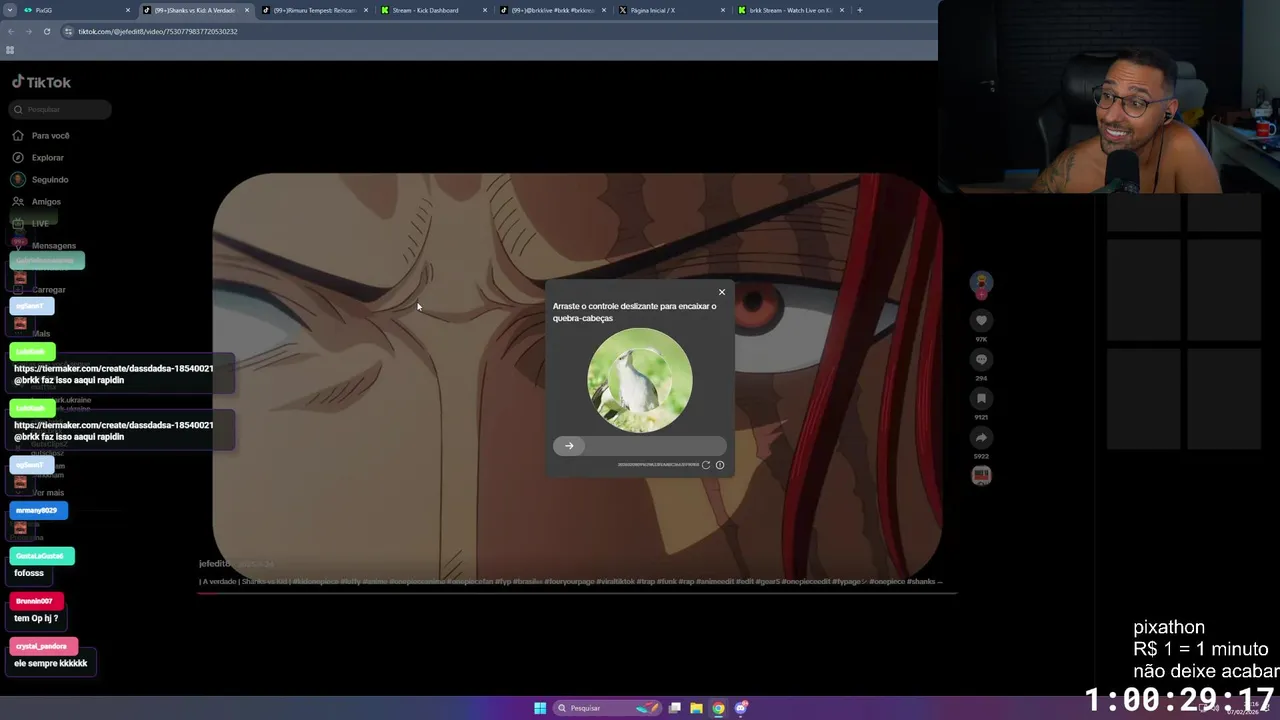Click the 'ele sempre kkkkkk' chat message
This screenshot has width=1280, height=720.
(51, 663)
